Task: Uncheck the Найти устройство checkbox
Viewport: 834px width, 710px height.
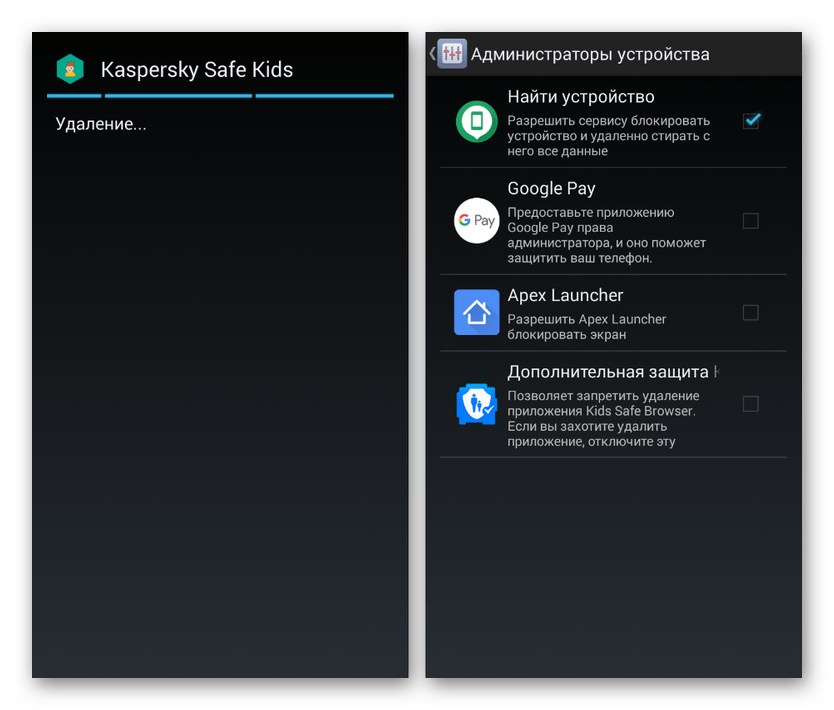Action: [x=751, y=121]
